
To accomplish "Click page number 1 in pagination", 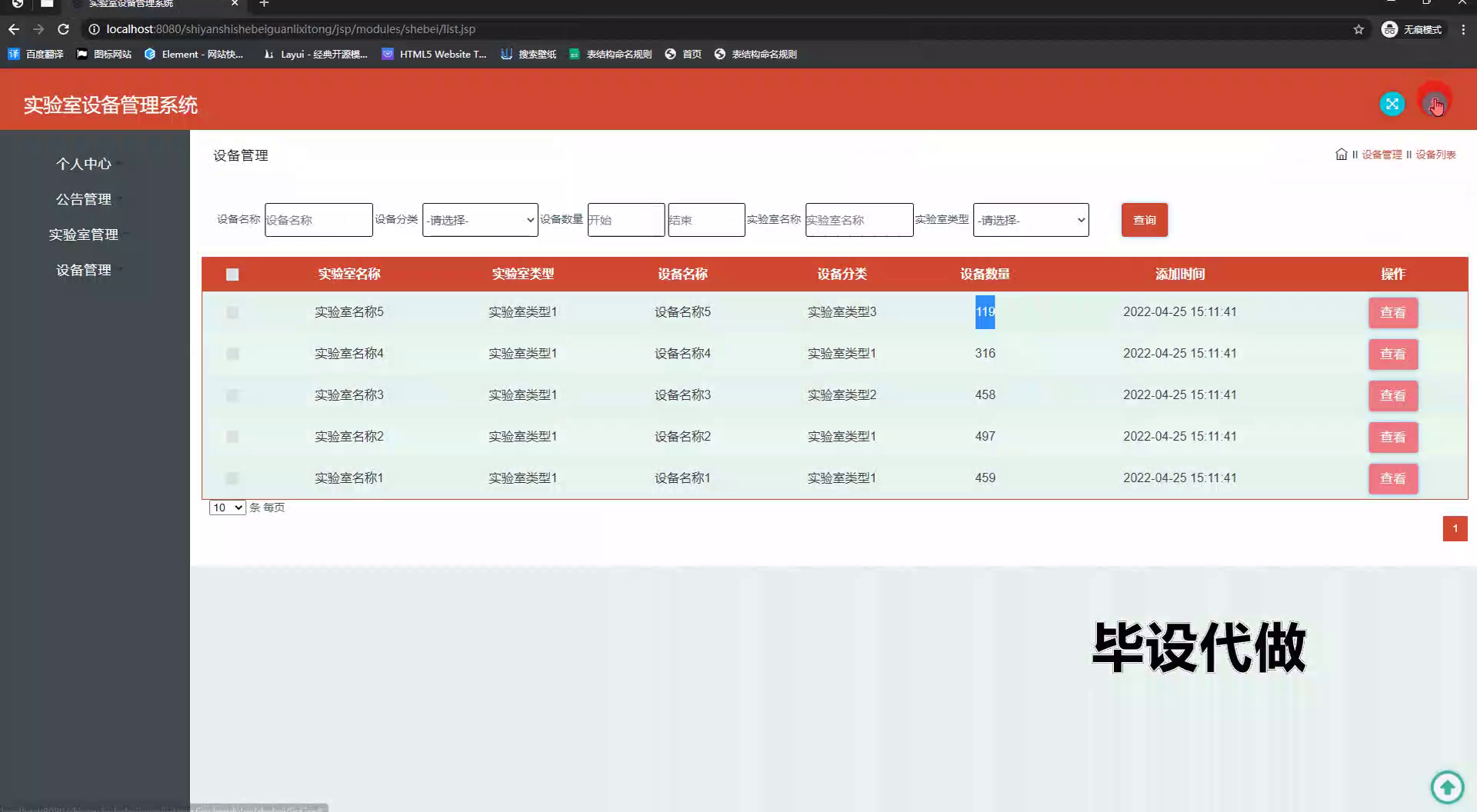I will click(1455, 528).
